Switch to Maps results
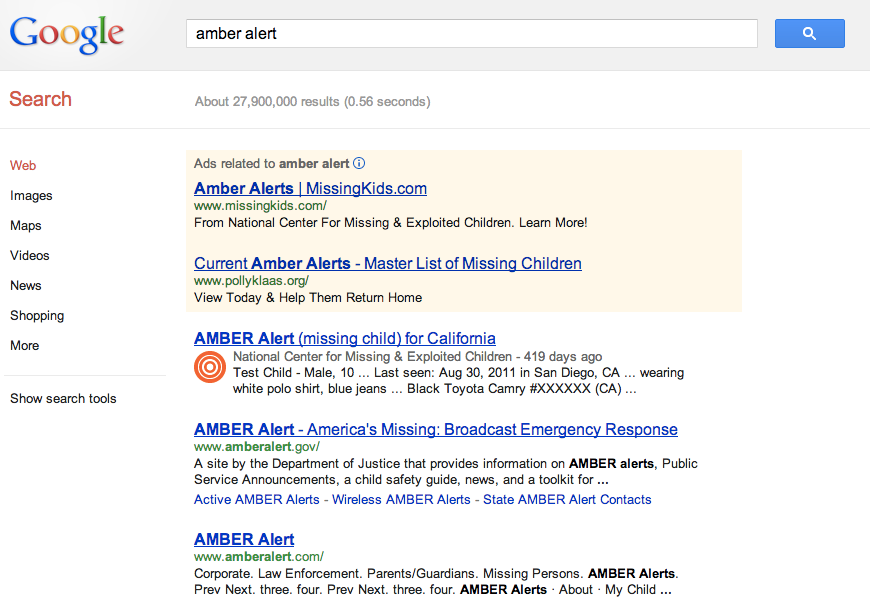This screenshot has width=870, height=605. tap(26, 225)
